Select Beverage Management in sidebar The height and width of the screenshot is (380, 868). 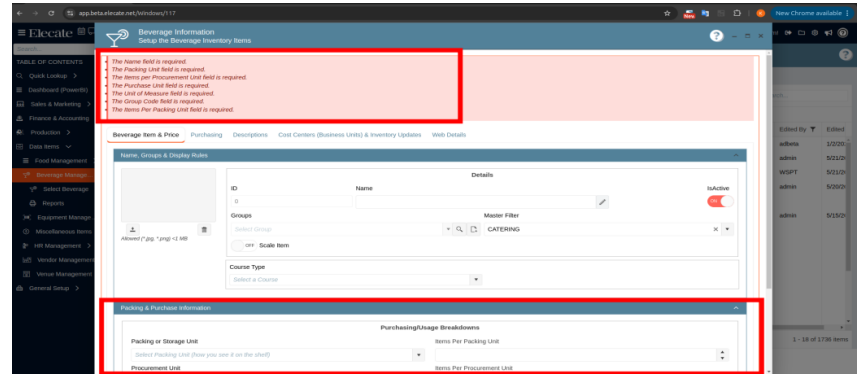click(x=53, y=175)
